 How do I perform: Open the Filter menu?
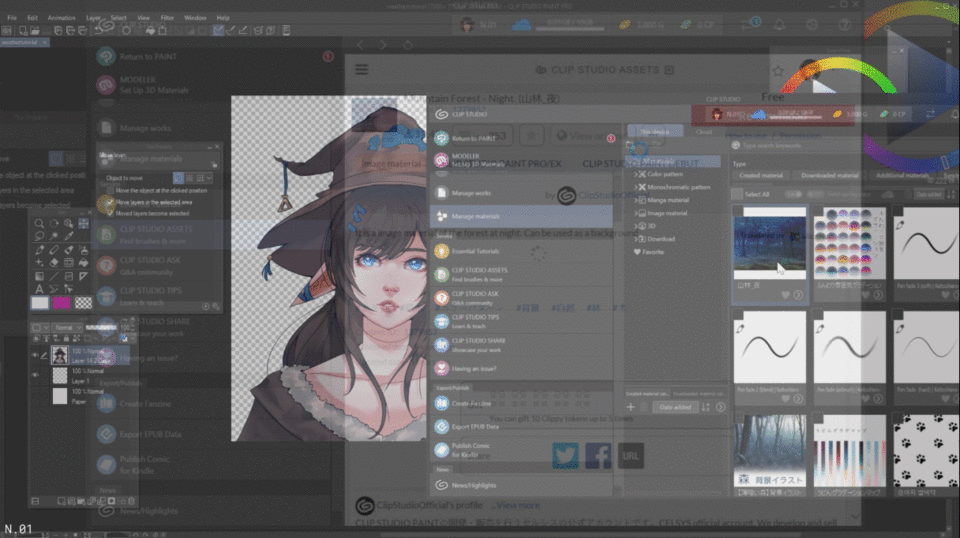[167, 18]
